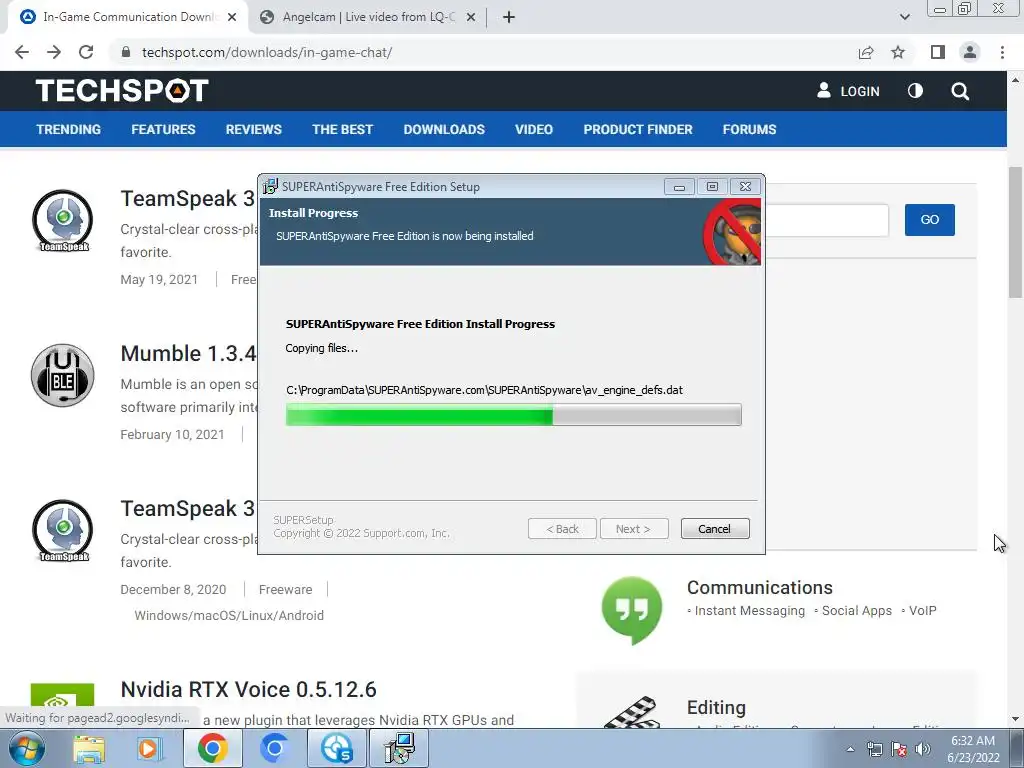Screen dimensions: 1024x768
Task: Open Mumble 1.3.4 title link
Action: click(x=188, y=353)
